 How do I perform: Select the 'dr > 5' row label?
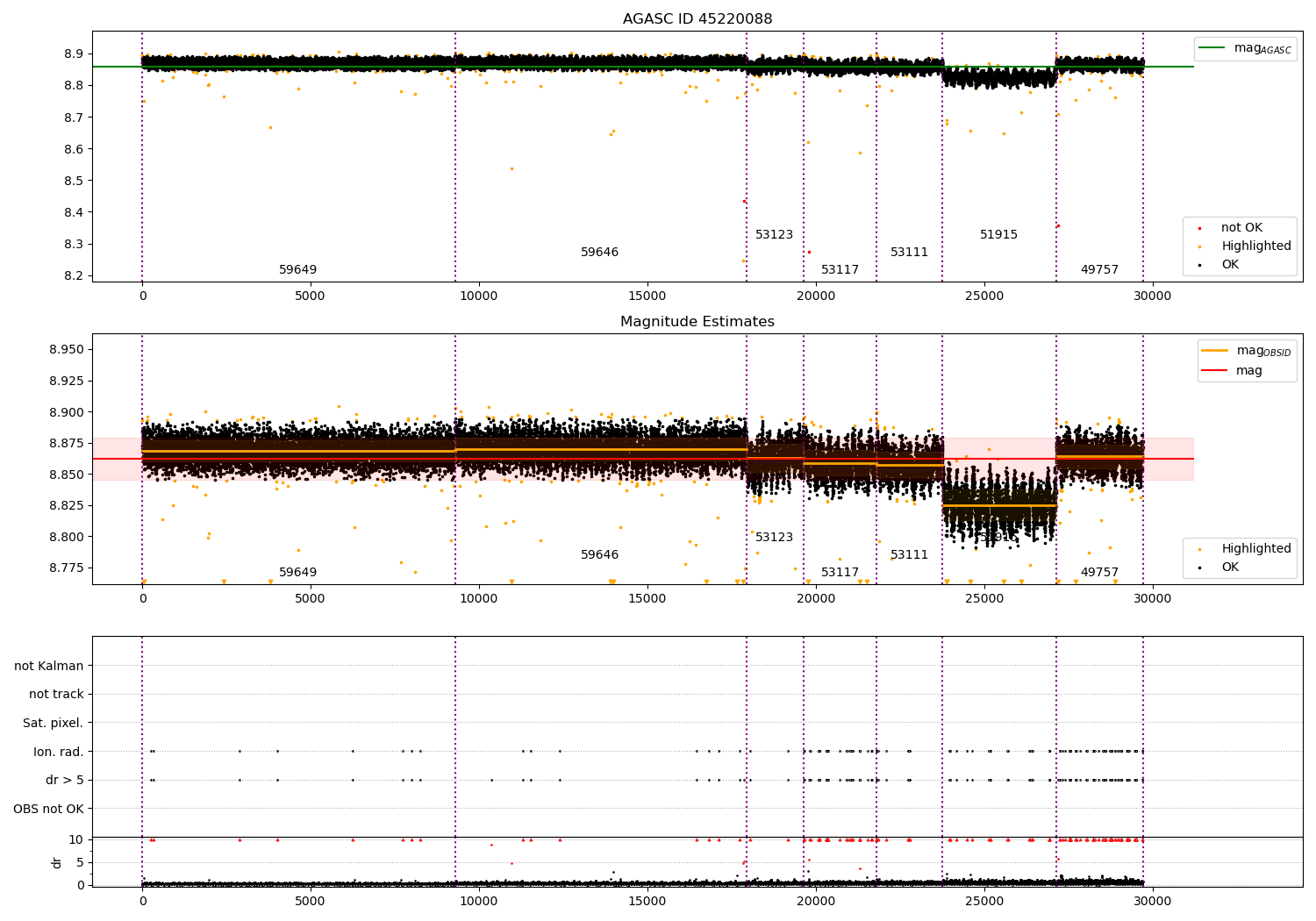point(65,780)
